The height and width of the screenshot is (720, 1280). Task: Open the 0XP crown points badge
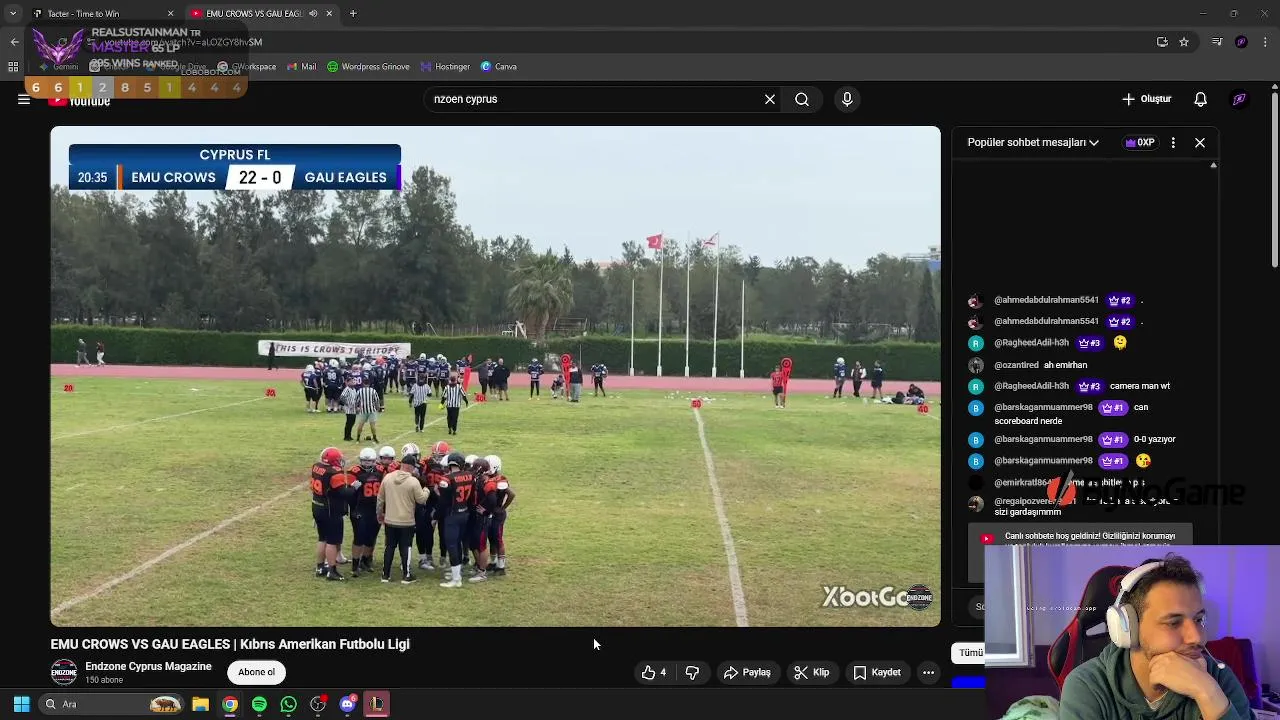pyautogui.click(x=1139, y=143)
